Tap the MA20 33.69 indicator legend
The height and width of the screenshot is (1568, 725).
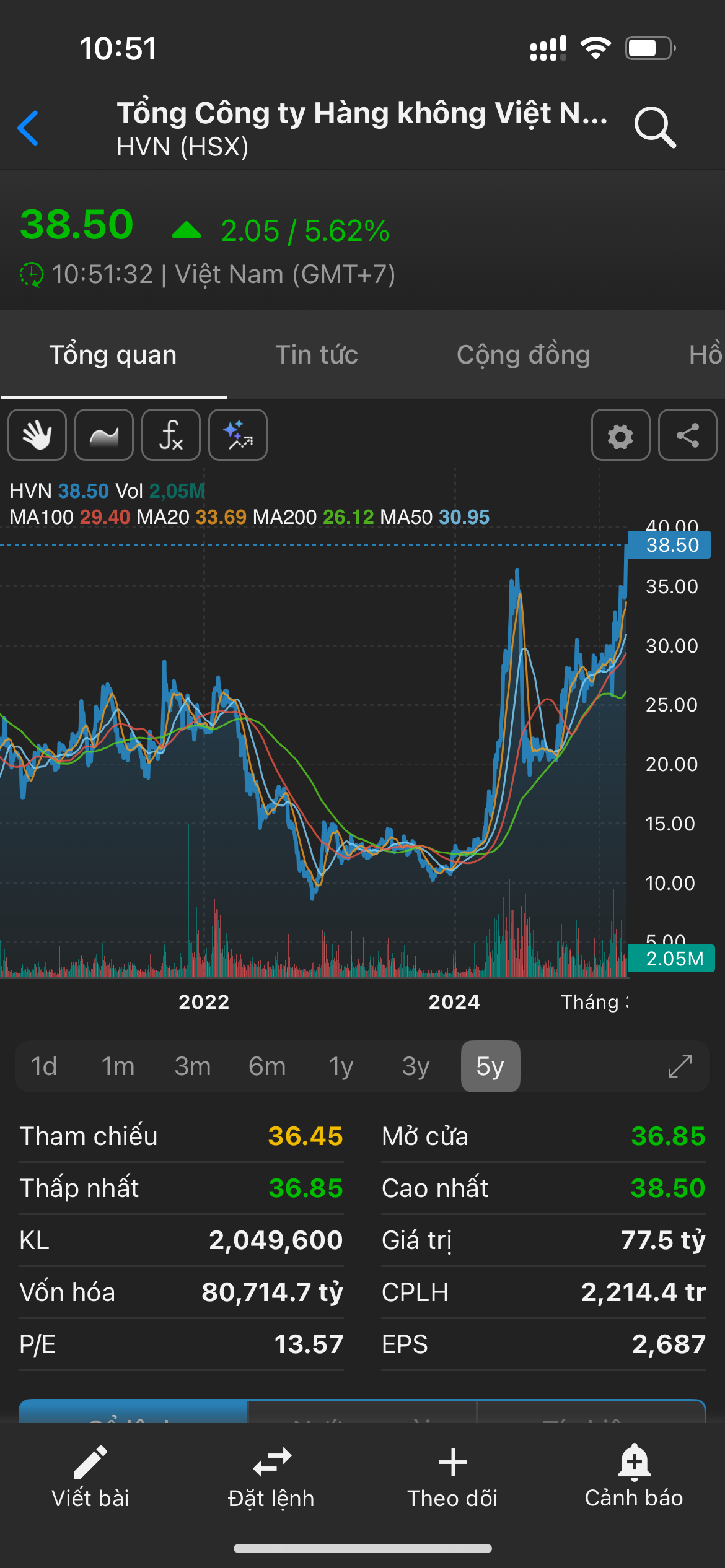pos(191,516)
